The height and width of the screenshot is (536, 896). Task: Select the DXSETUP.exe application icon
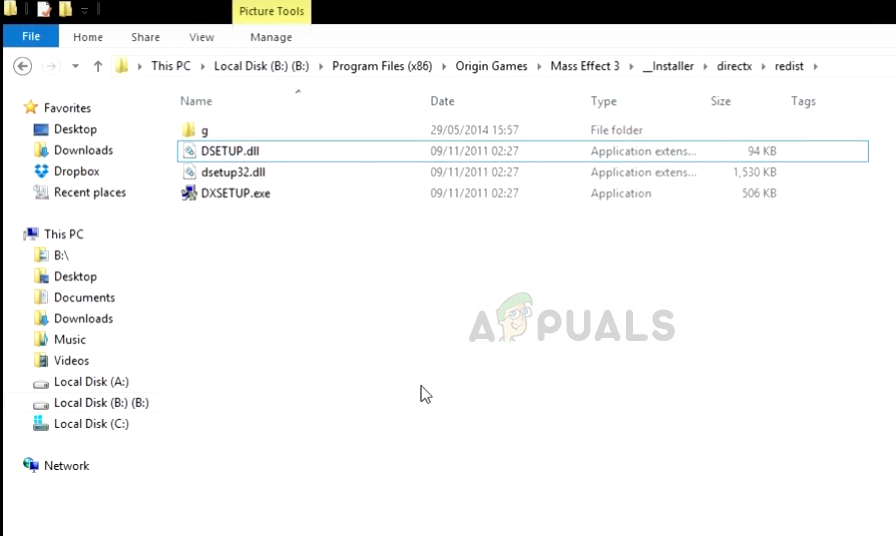point(189,193)
